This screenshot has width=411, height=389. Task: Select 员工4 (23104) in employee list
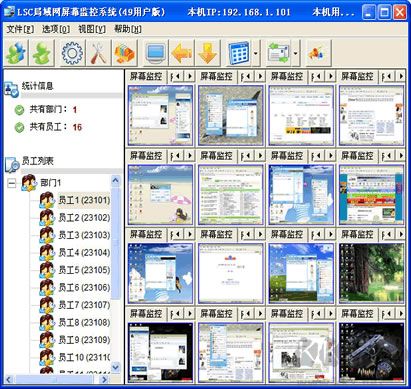click(x=84, y=253)
